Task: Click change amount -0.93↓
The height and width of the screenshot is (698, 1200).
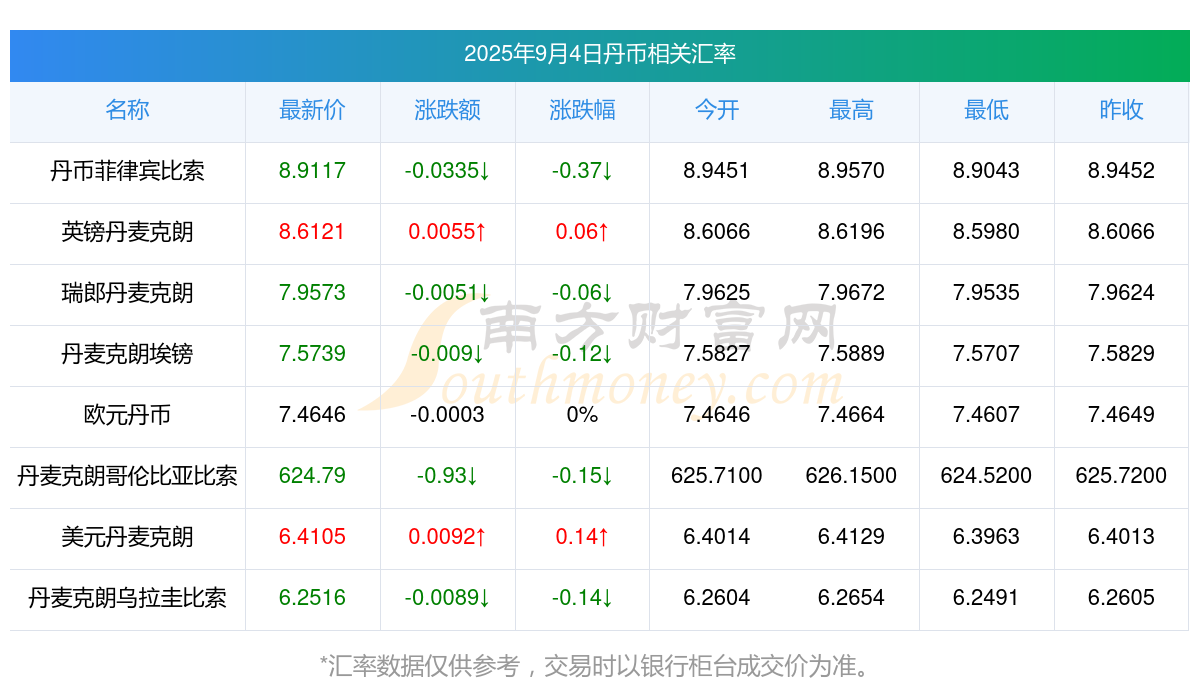Action: [448, 476]
